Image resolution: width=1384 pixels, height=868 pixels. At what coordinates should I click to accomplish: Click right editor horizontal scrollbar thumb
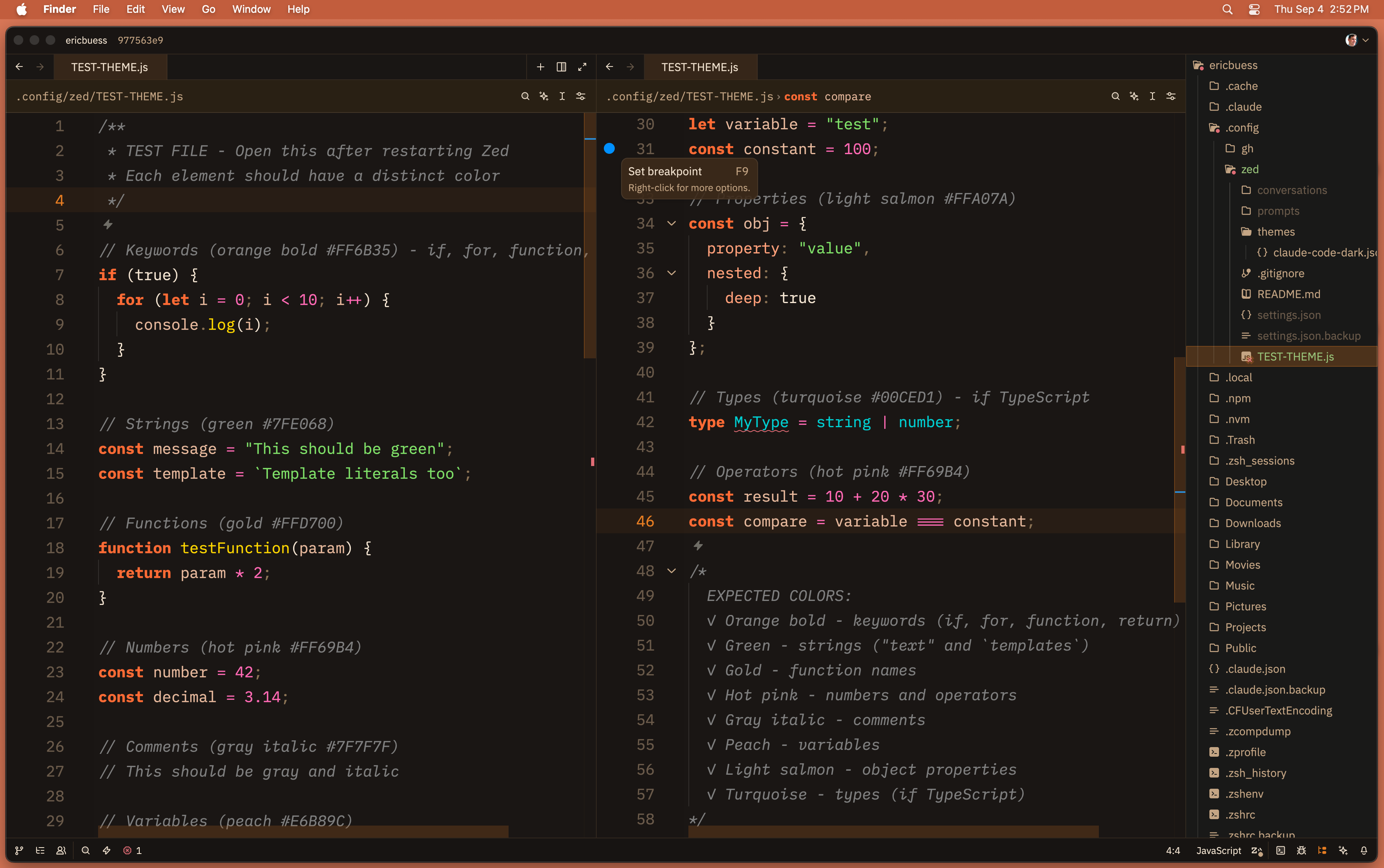coord(893,831)
